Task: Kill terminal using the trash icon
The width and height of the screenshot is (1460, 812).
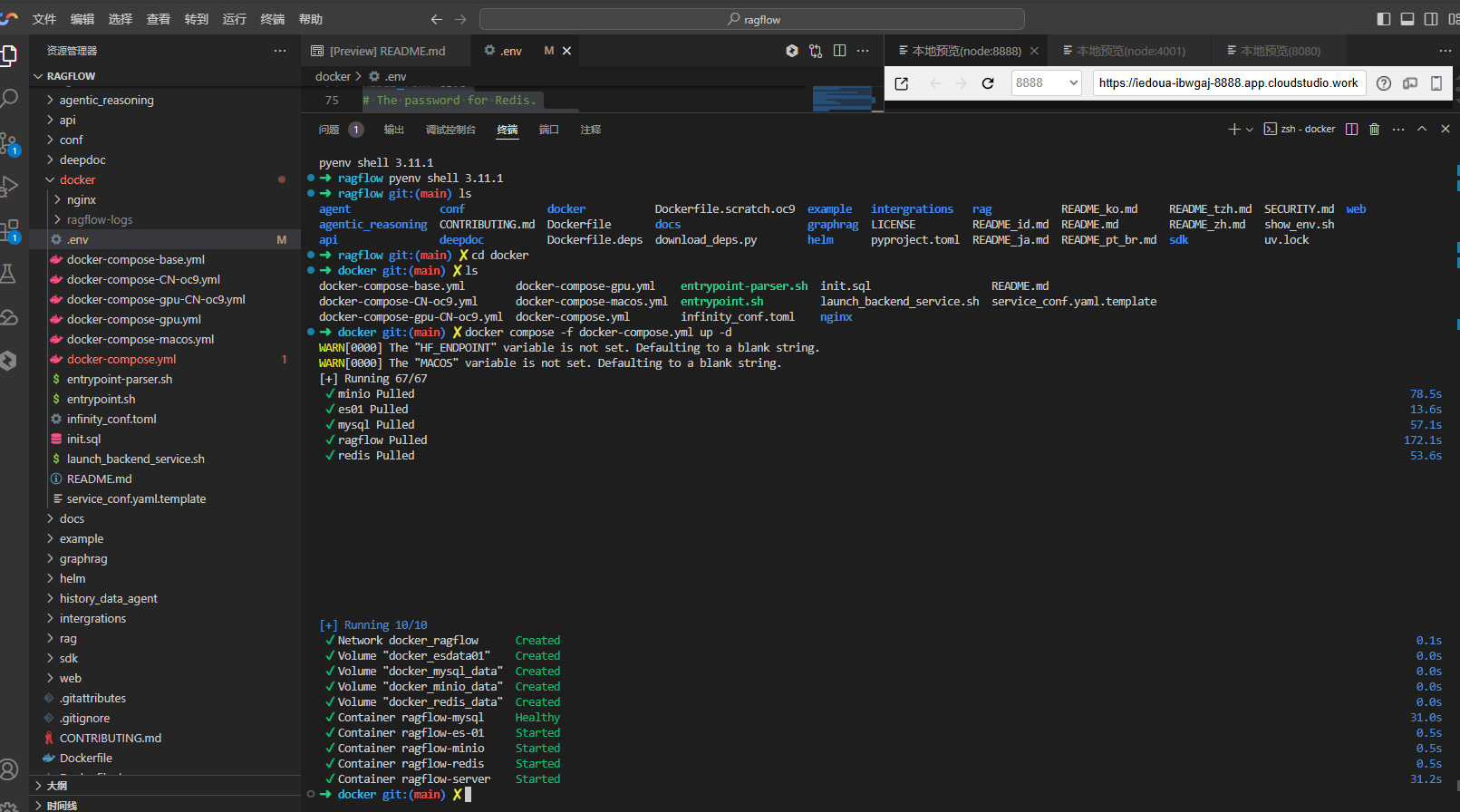Action: 1374,130
